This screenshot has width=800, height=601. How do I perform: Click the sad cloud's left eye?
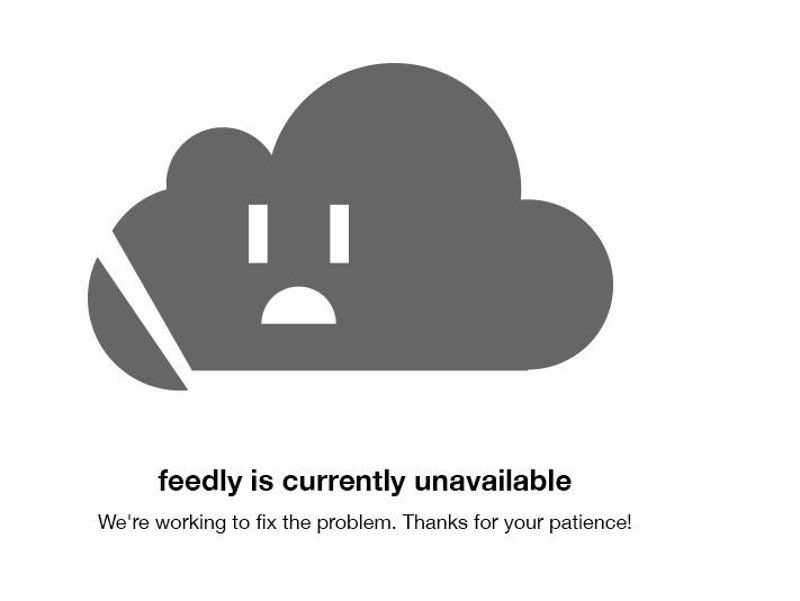click(x=258, y=234)
